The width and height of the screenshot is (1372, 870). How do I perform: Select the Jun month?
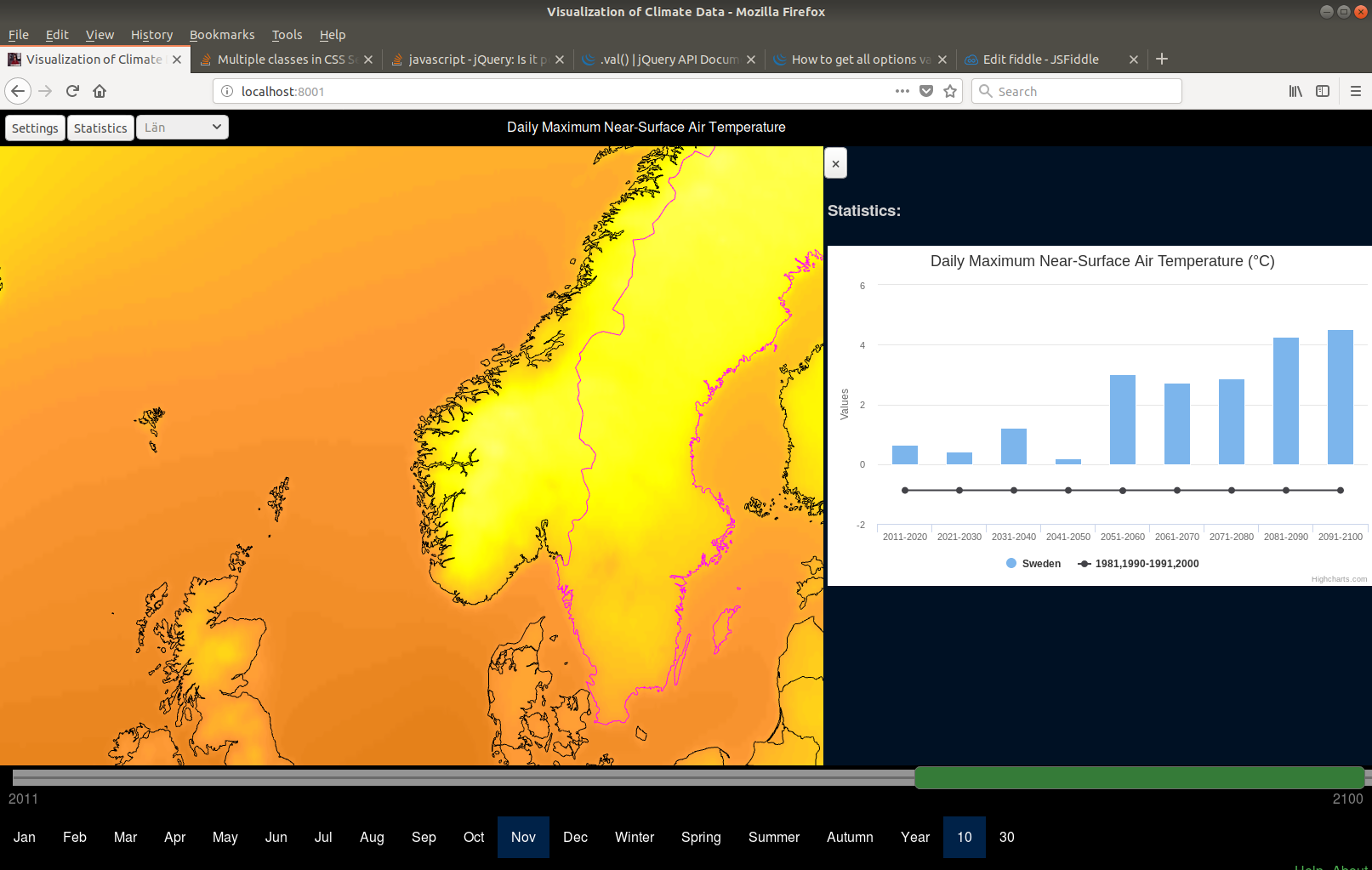point(276,837)
